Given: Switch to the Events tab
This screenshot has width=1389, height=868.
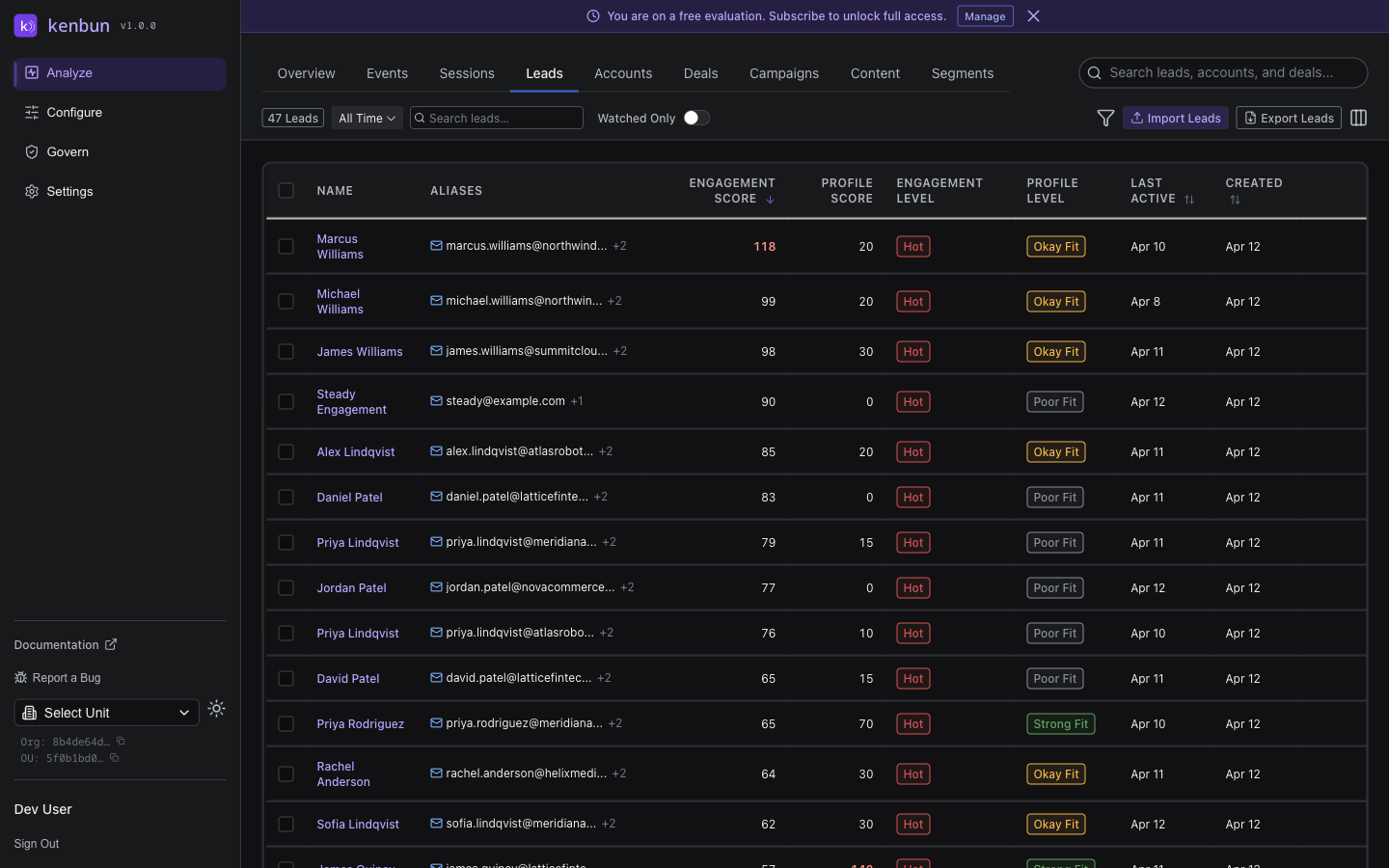Looking at the screenshot, I should pos(387,73).
